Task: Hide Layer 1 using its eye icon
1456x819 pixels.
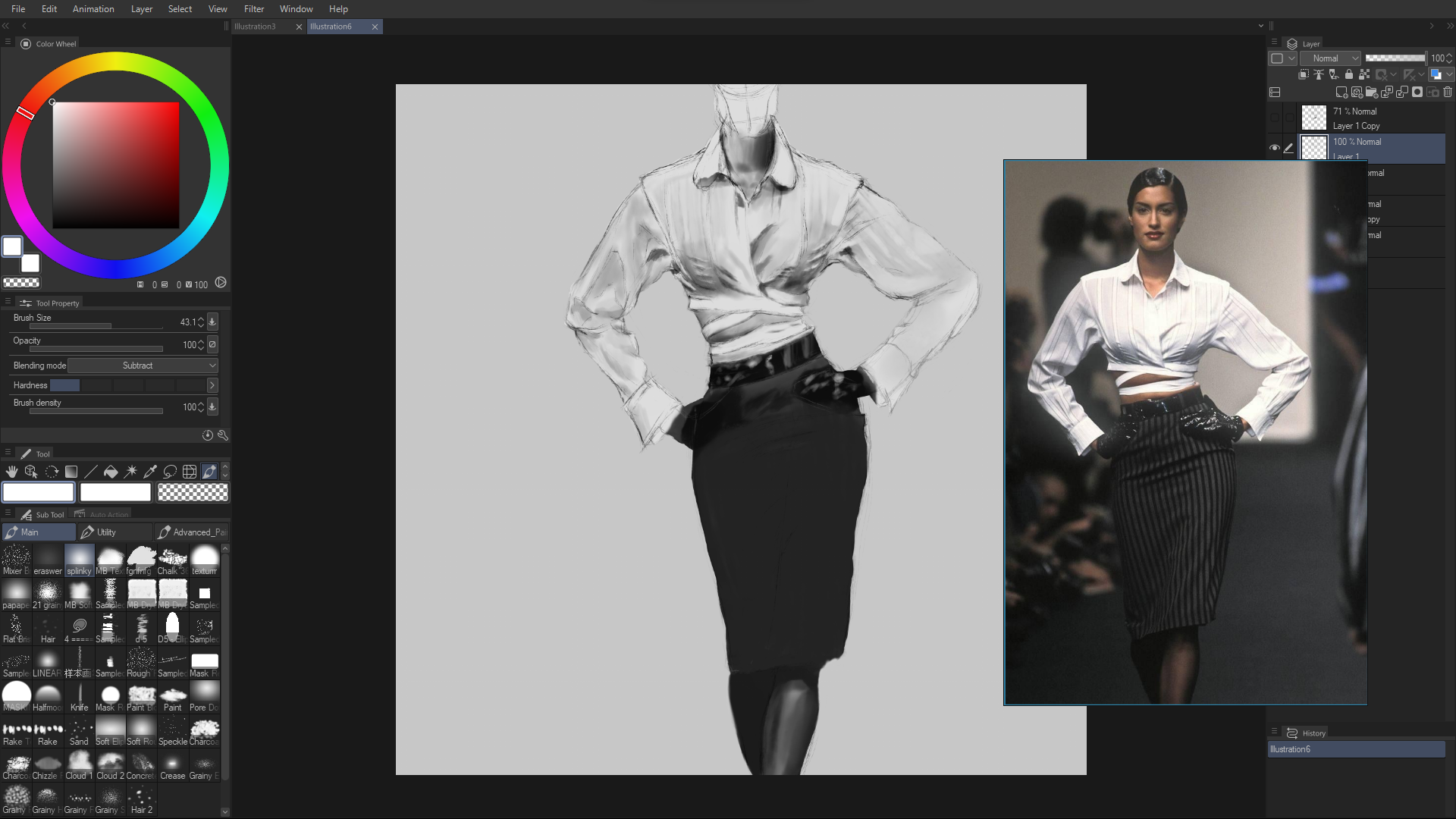Action: point(1275,148)
